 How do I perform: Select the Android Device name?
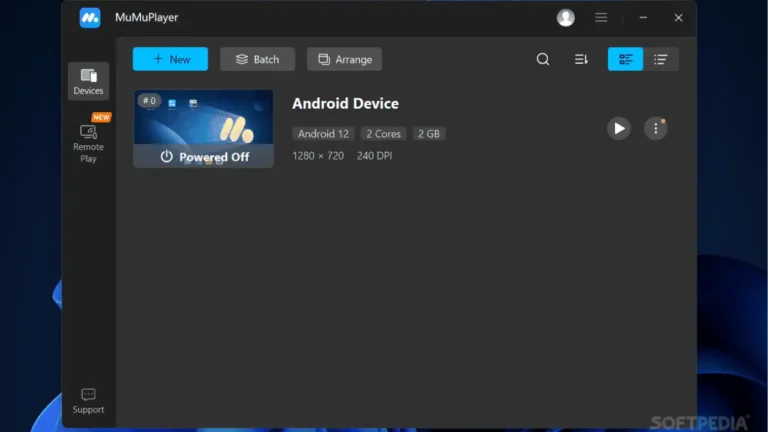click(x=345, y=103)
